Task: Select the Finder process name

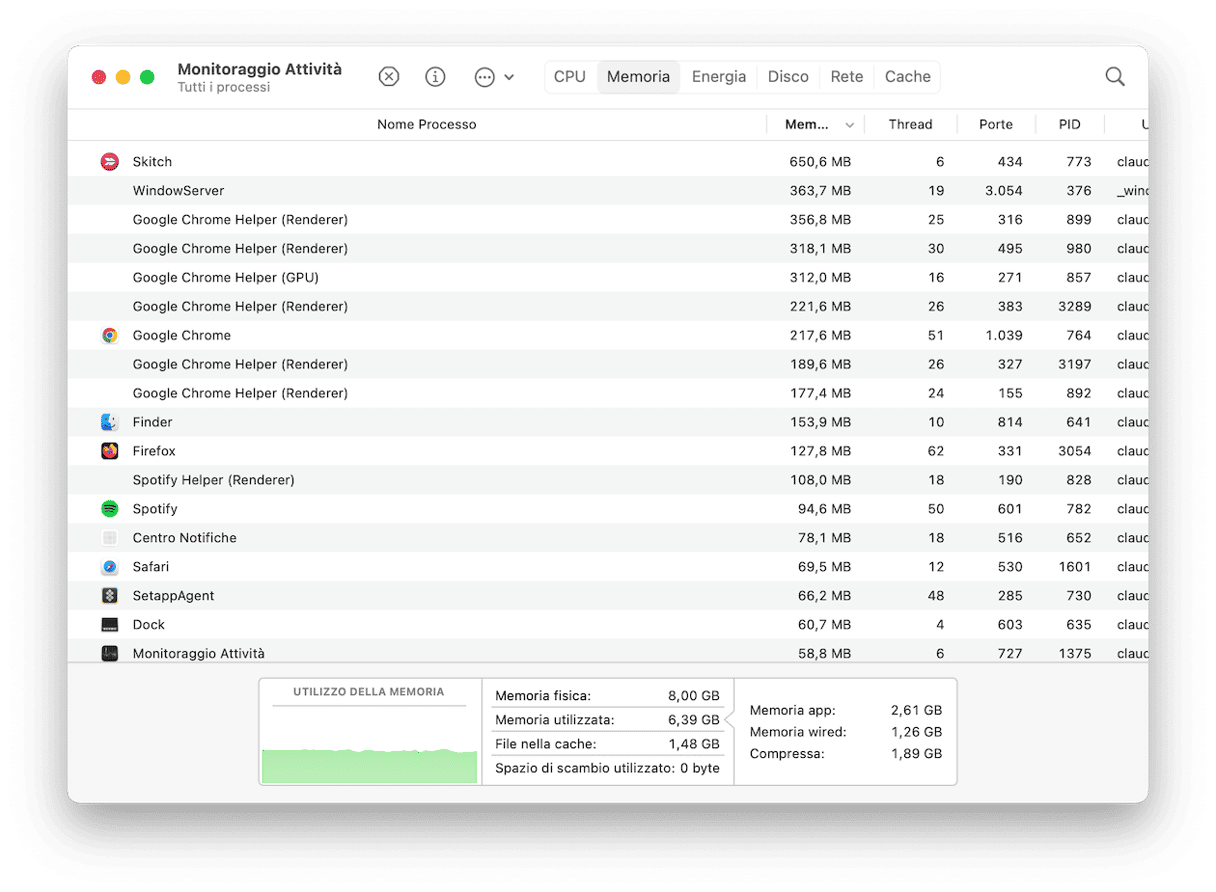Action: click(x=153, y=423)
